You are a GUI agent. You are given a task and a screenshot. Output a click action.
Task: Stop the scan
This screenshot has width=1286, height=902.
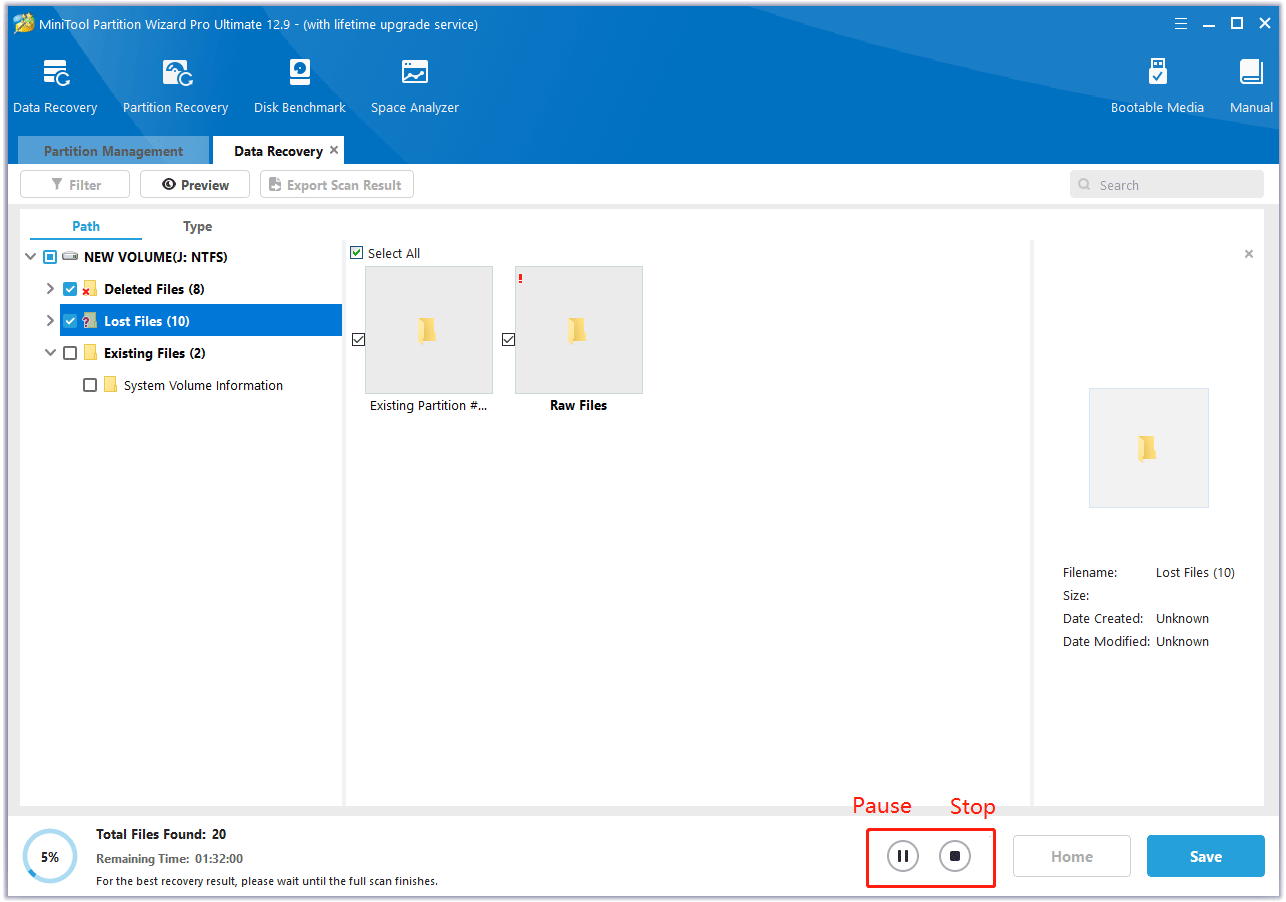955,856
